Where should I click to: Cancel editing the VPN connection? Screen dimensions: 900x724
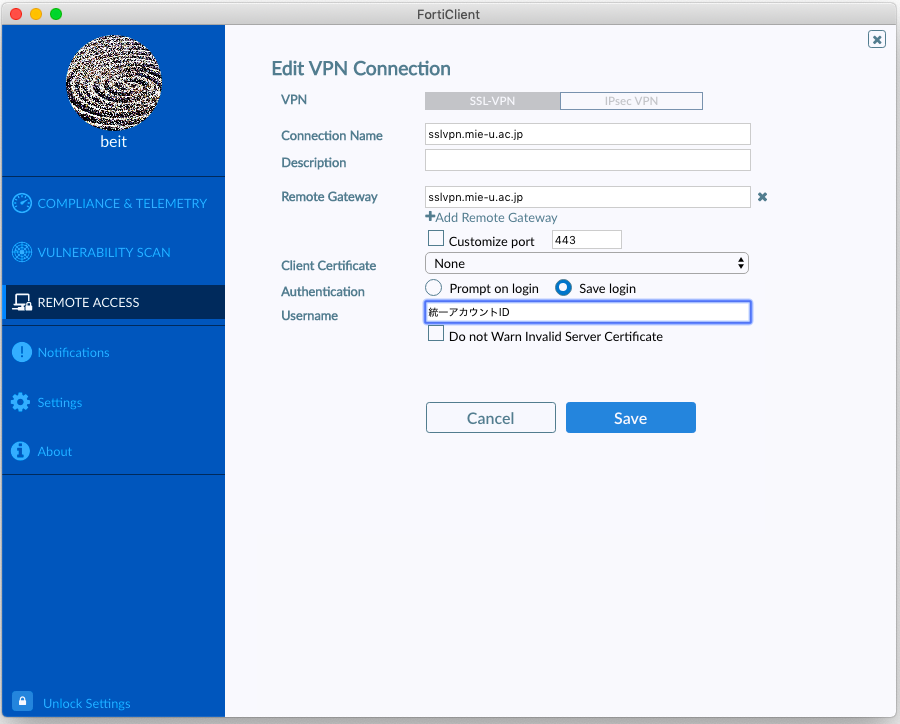pyautogui.click(x=490, y=417)
